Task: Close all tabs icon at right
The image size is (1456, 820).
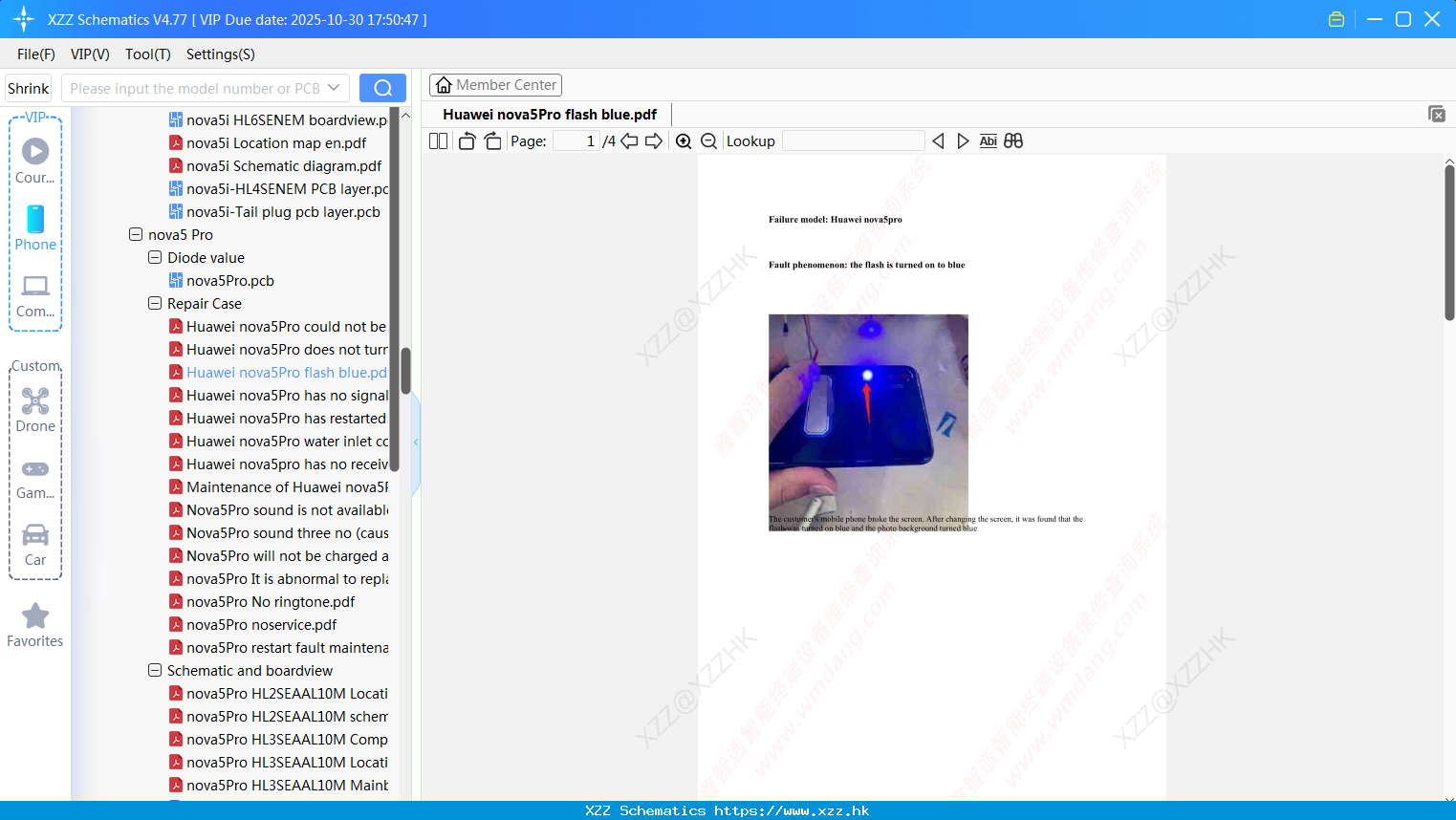Action: coord(1436,114)
